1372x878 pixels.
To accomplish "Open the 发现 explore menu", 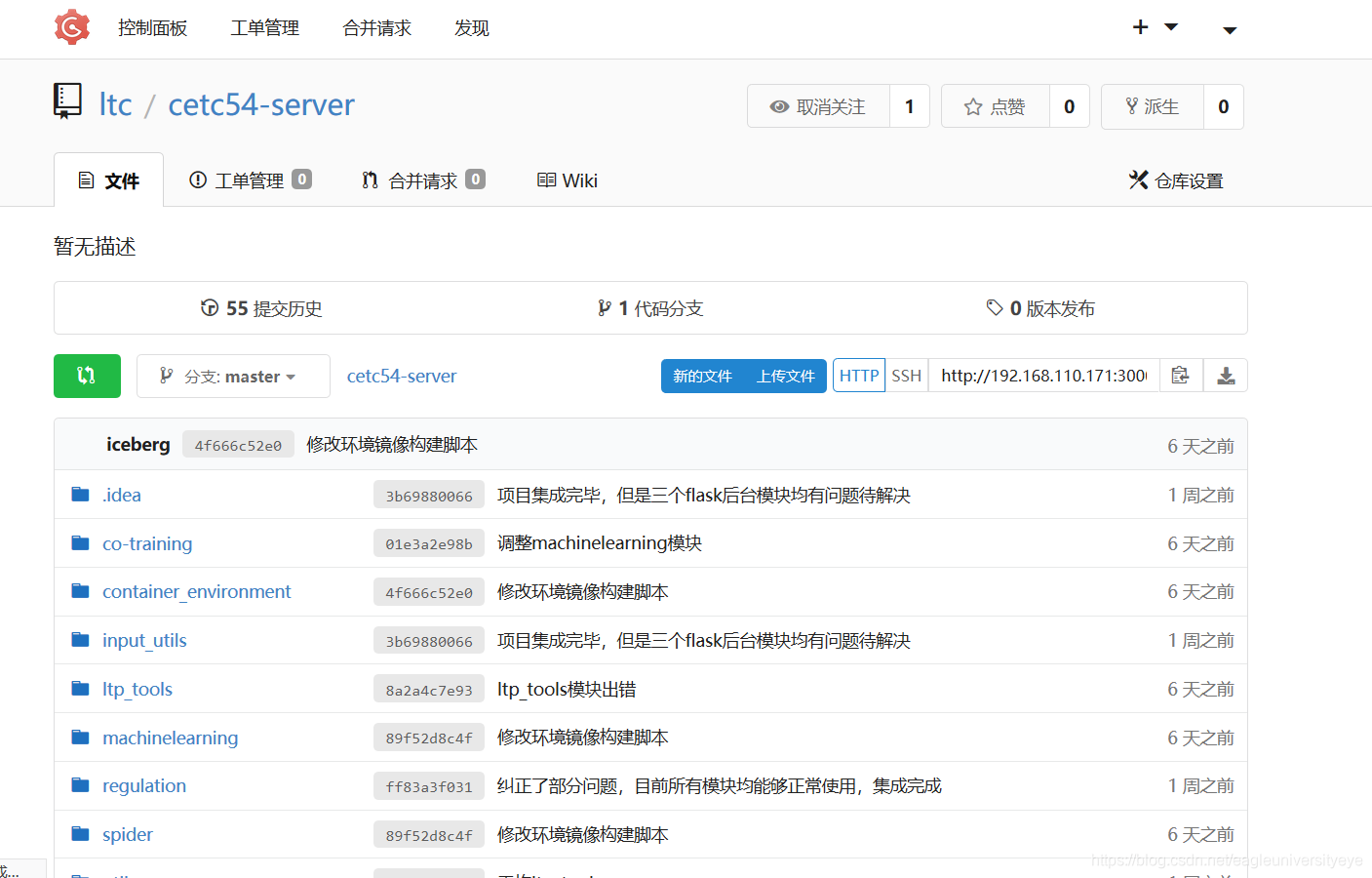I will (472, 28).
